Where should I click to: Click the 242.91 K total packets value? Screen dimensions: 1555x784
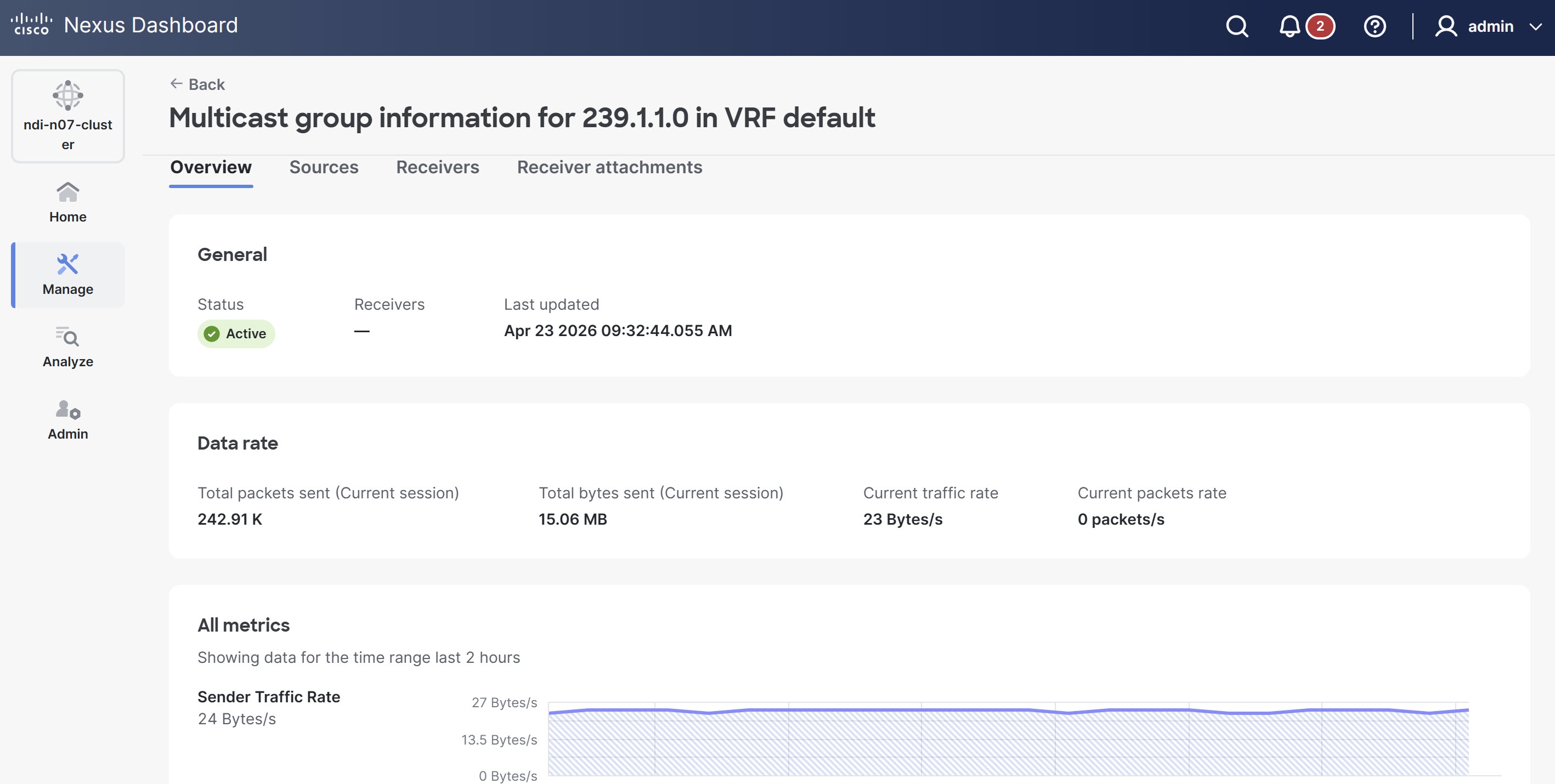229,519
